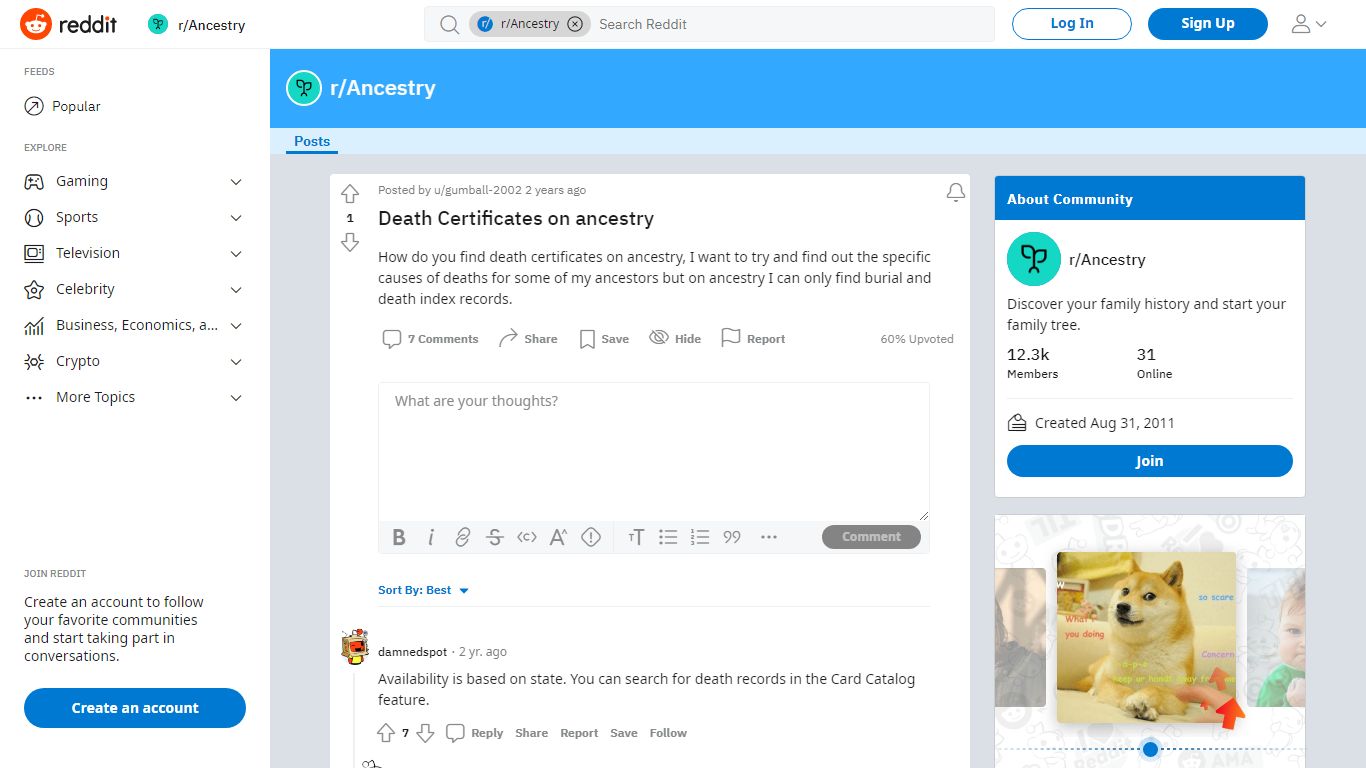This screenshot has width=1366, height=768.
Task: Follow damnedspot's comment
Action: click(x=668, y=733)
